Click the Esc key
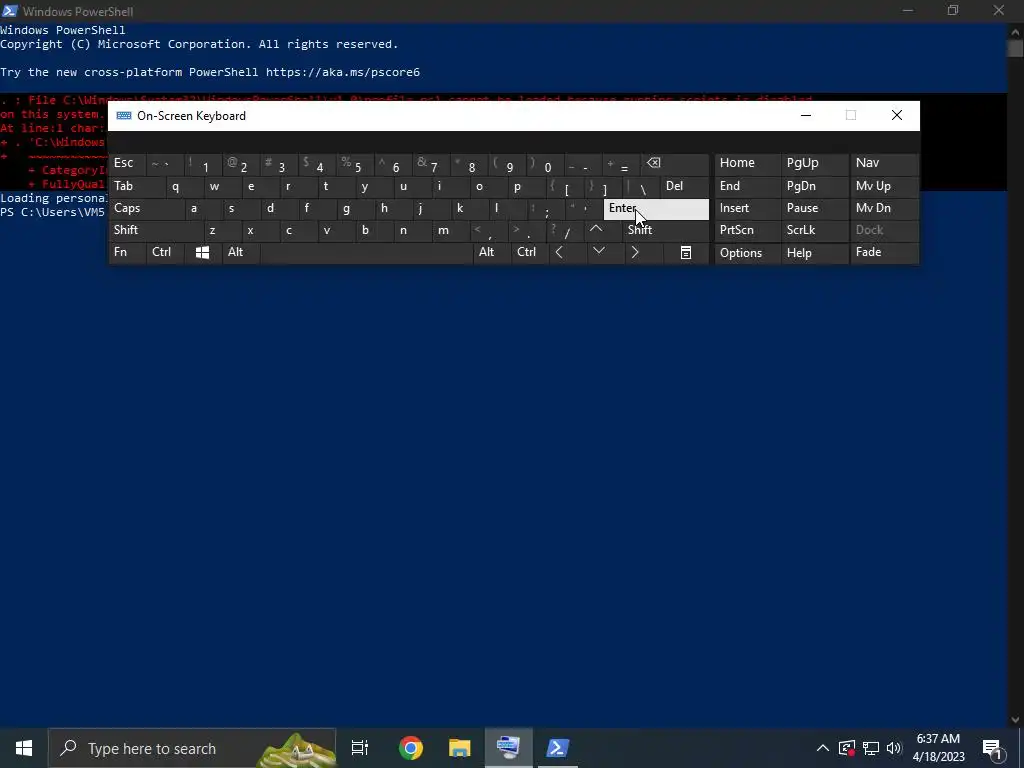 (127, 163)
